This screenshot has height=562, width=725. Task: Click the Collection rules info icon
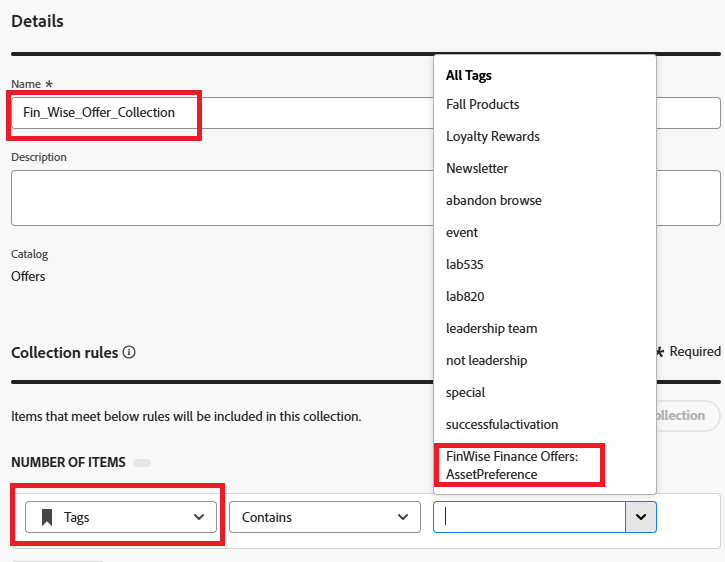point(130,353)
